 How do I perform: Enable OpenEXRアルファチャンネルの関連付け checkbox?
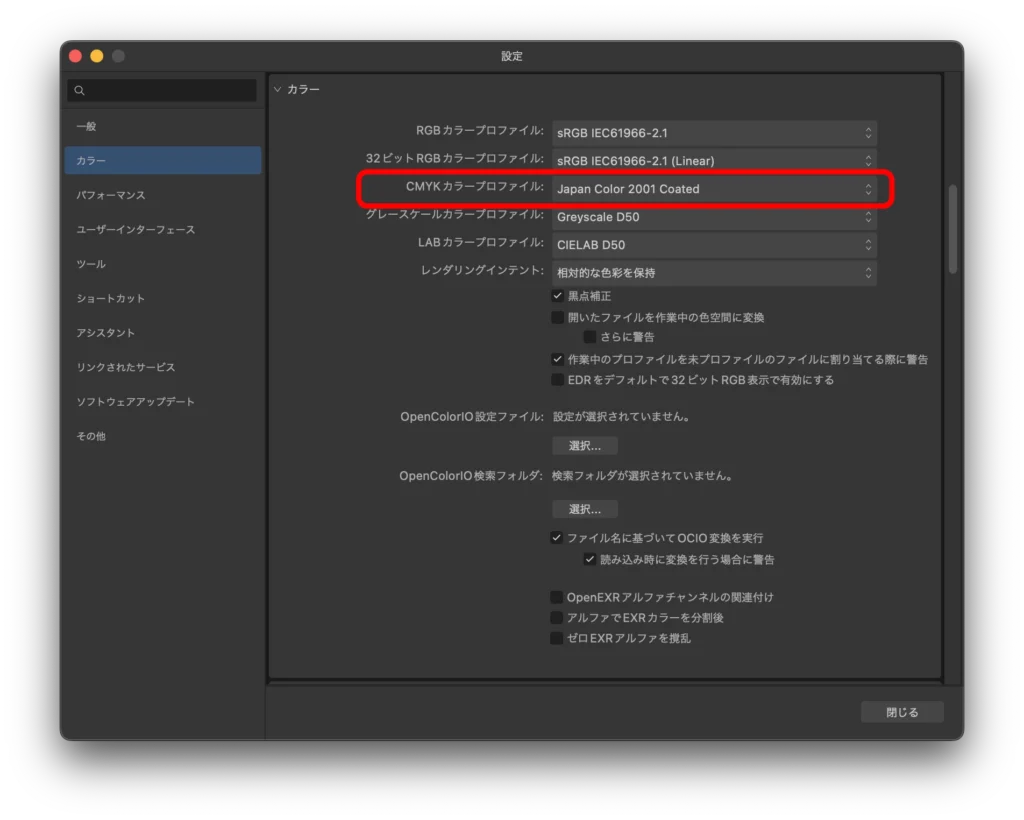pyautogui.click(x=558, y=597)
